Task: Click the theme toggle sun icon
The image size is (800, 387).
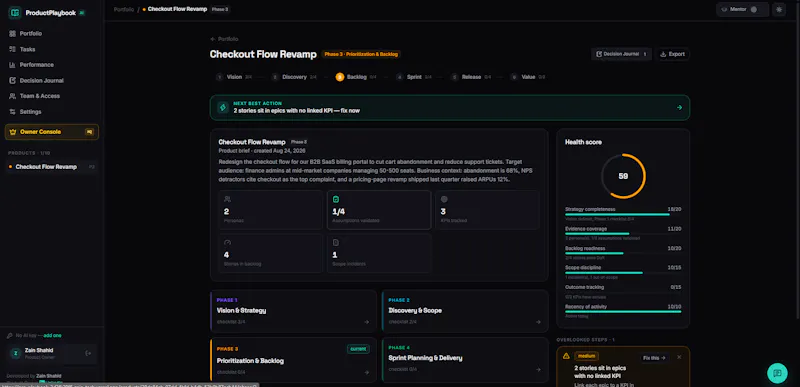Action: point(779,9)
